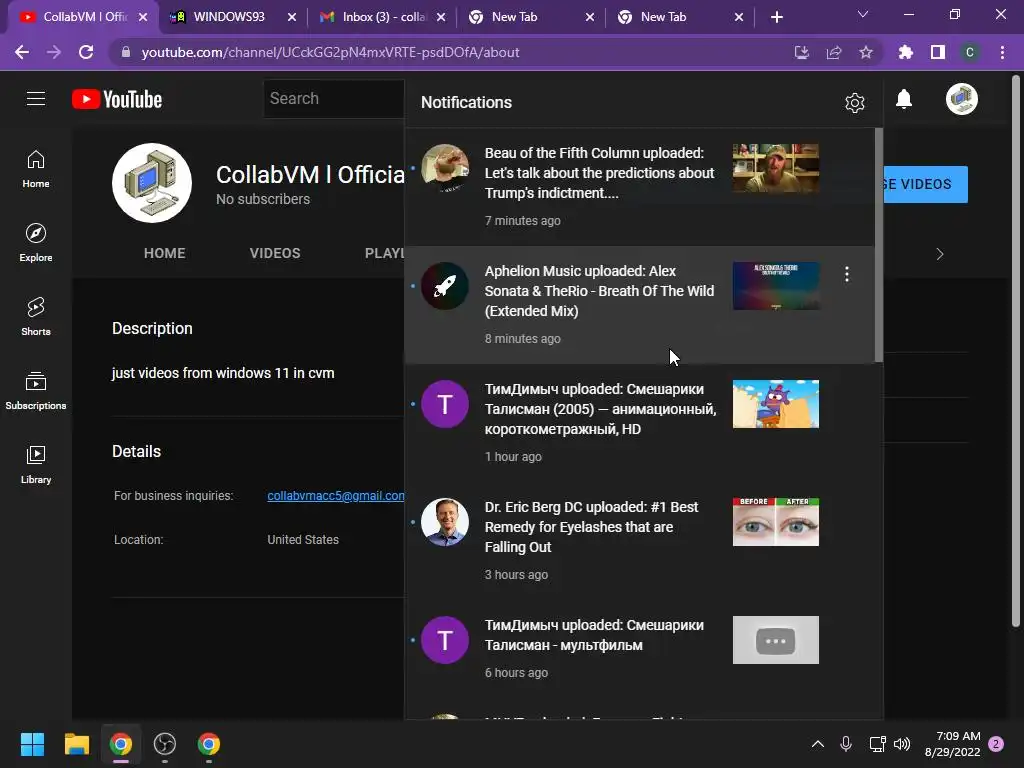Open Explore in sidebar
The image size is (1024, 768).
click(36, 243)
